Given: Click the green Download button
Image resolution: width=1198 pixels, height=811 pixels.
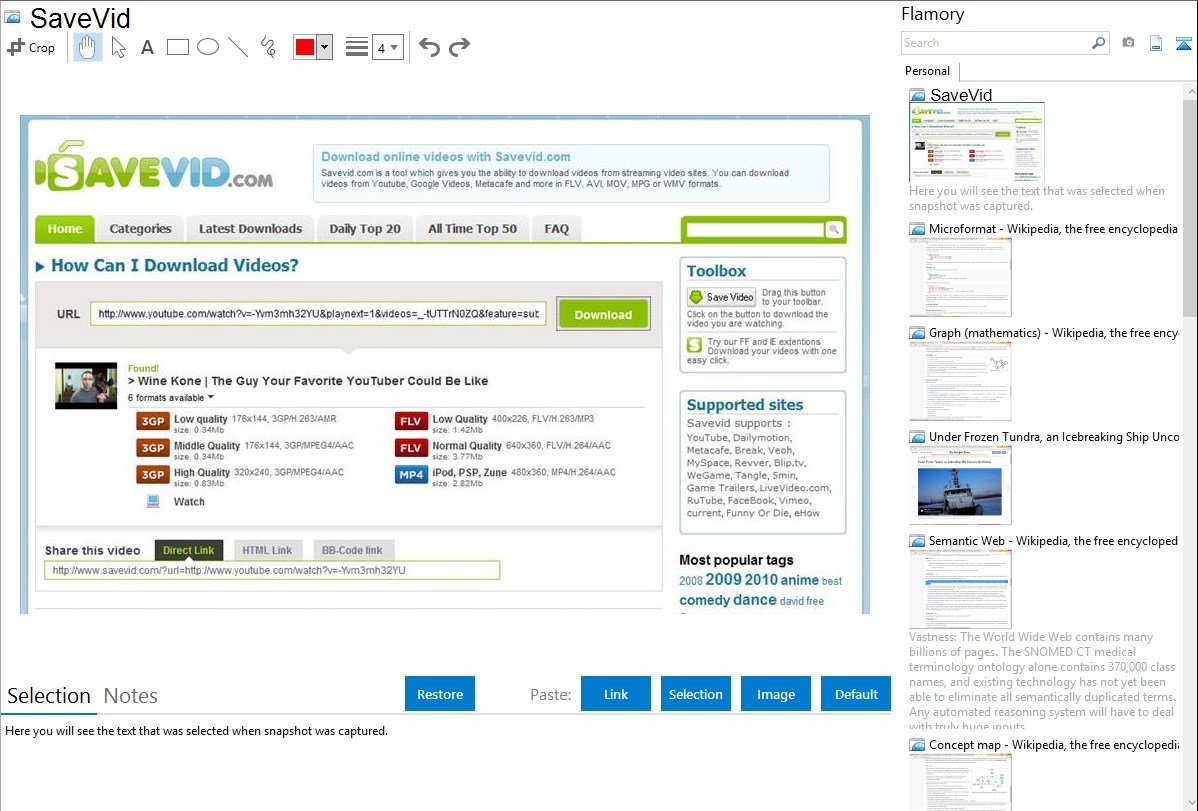Looking at the screenshot, I should [x=604, y=314].
